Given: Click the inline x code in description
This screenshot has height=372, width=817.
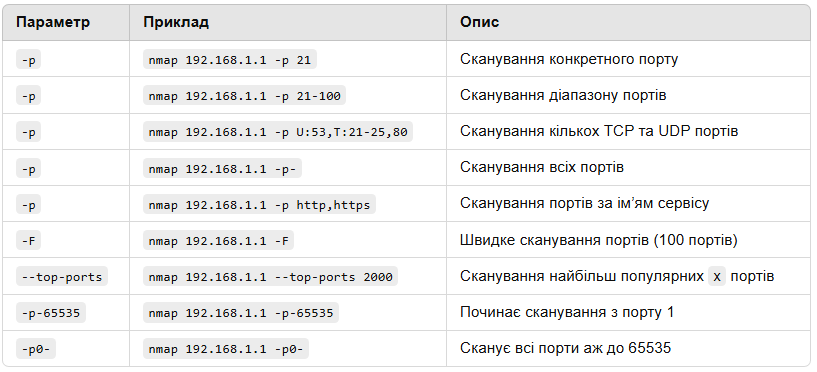Looking at the screenshot, I should pos(716,277).
